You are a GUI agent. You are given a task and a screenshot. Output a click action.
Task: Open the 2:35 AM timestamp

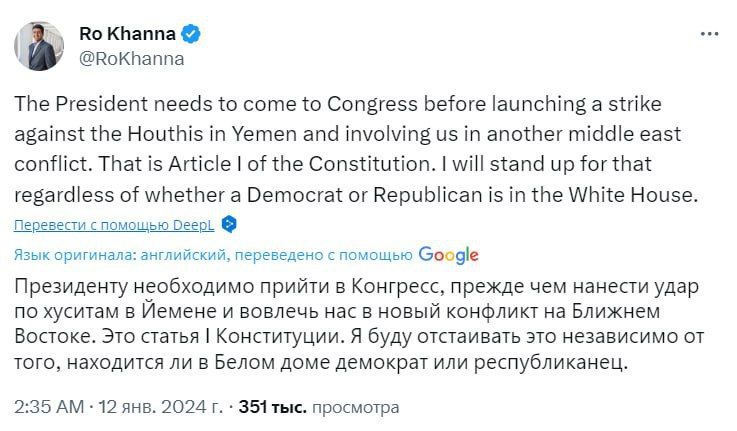[50, 408]
